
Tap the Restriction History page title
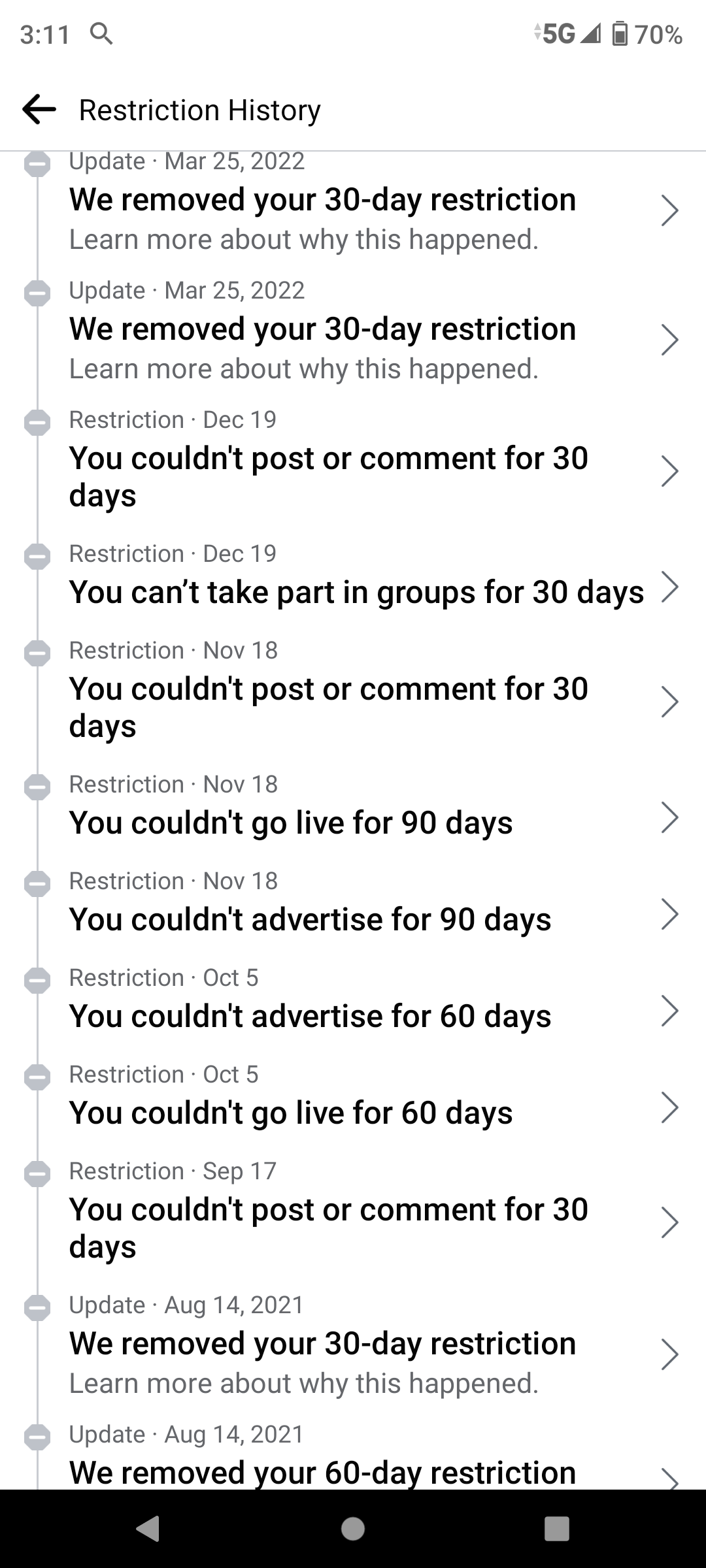point(199,110)
